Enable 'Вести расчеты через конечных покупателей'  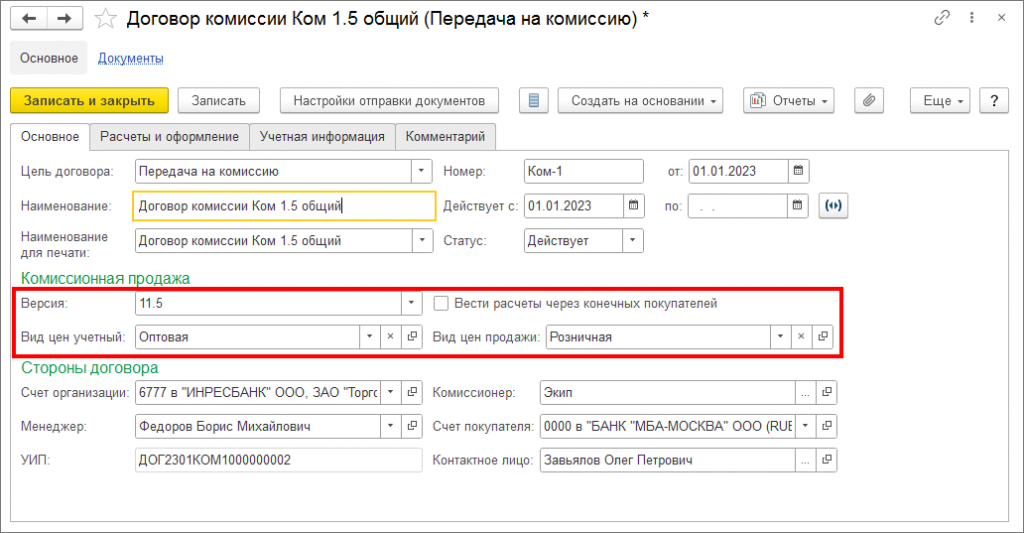(x=441, y=303)
